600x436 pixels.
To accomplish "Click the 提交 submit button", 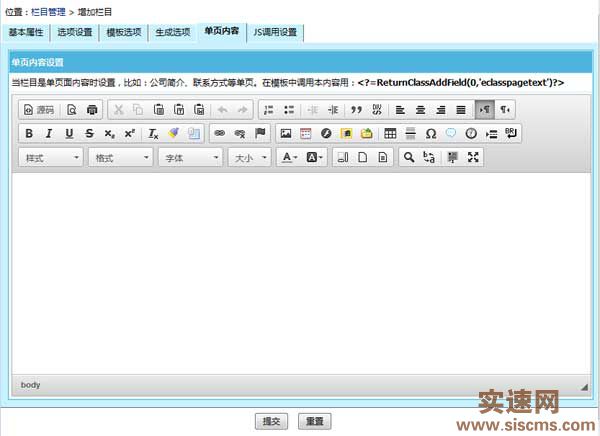I will 271,421.
